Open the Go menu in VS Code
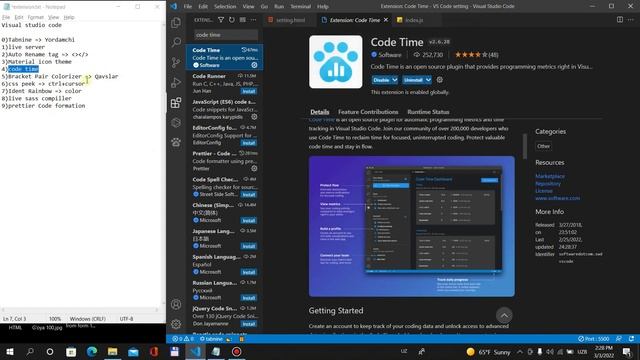Image resolution: width=640 pixels, height=360 pixels. [x=264, y=7]
